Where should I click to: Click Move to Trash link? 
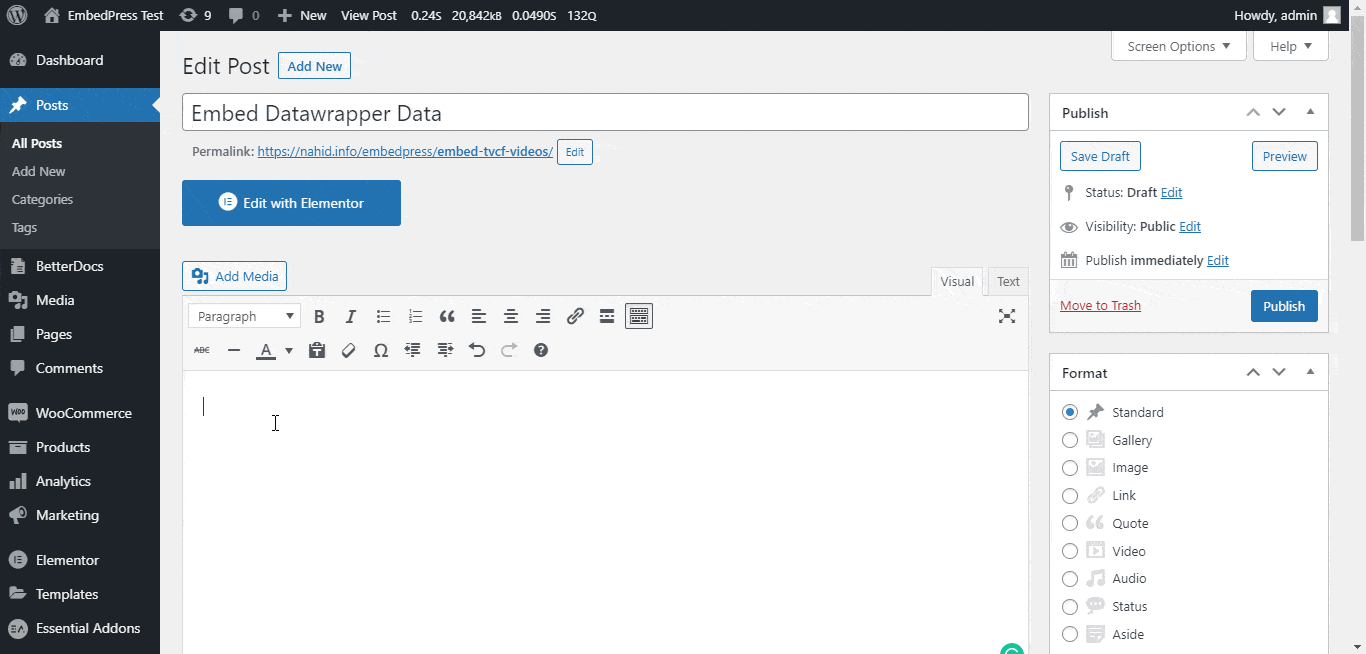[x=1100, y=305]
